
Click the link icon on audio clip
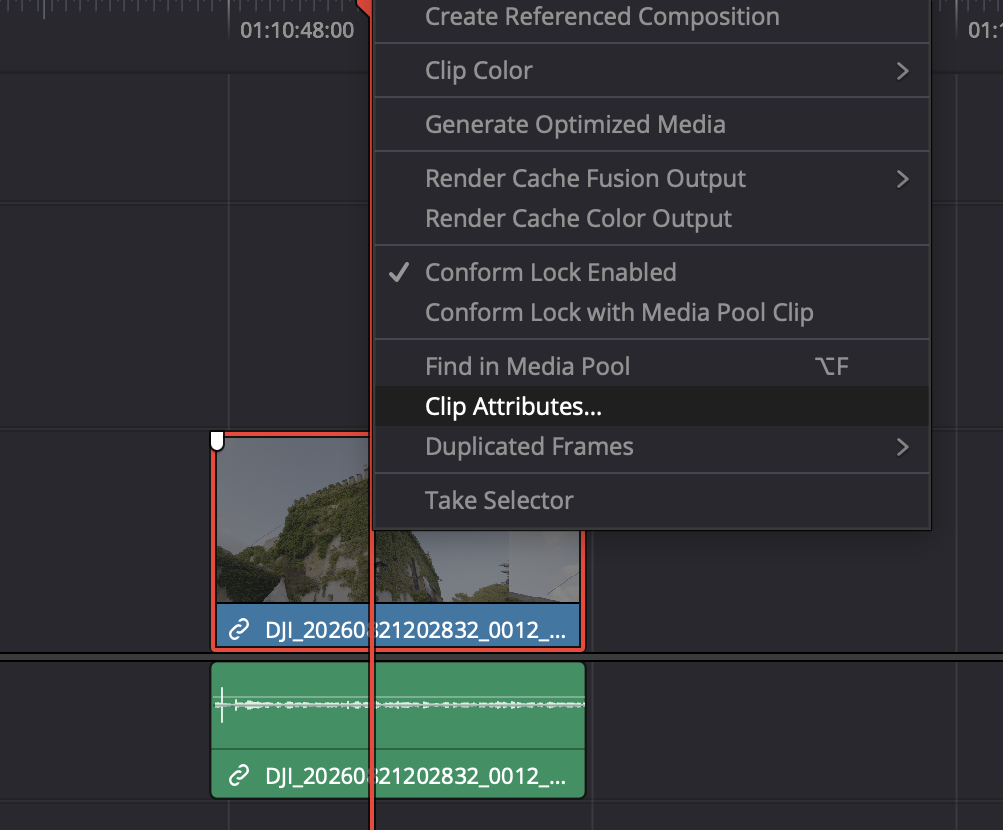(x=239, y=776)
